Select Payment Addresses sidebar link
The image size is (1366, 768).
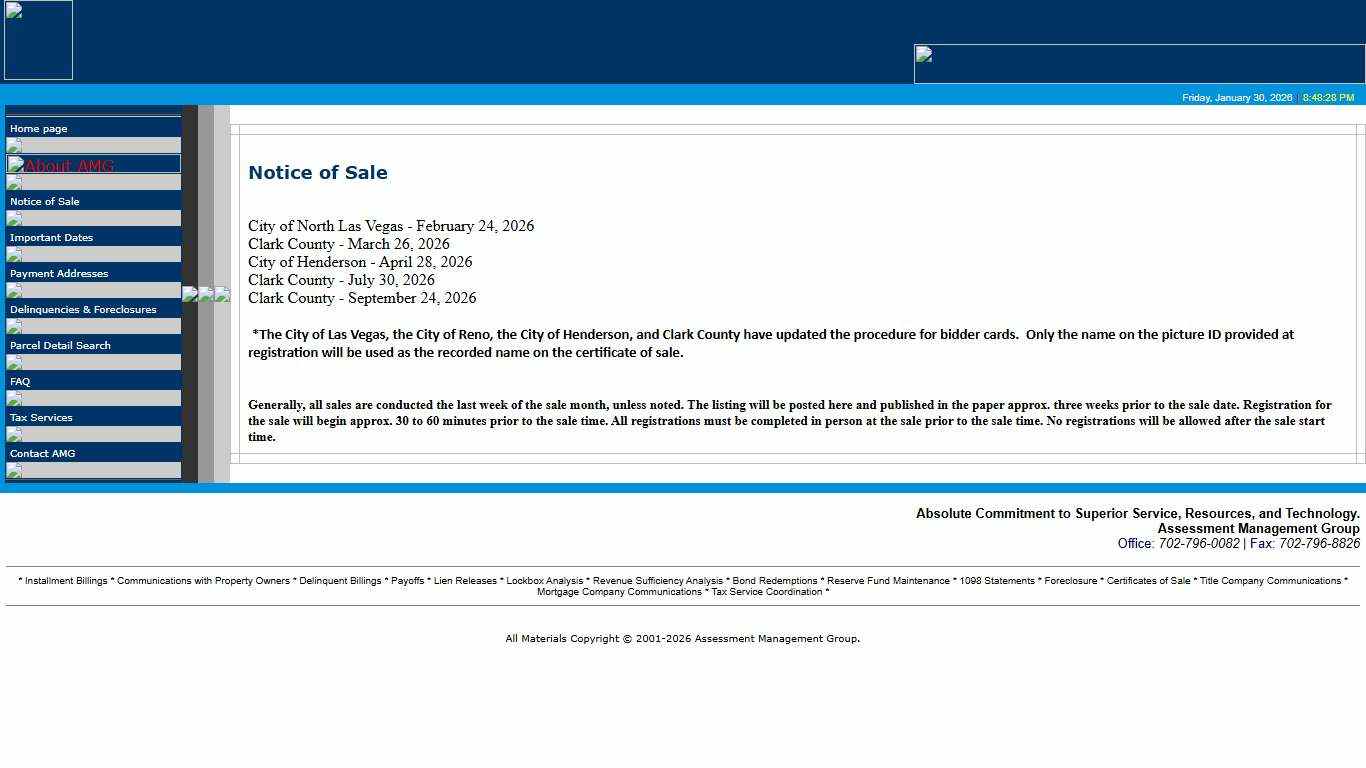59,273
